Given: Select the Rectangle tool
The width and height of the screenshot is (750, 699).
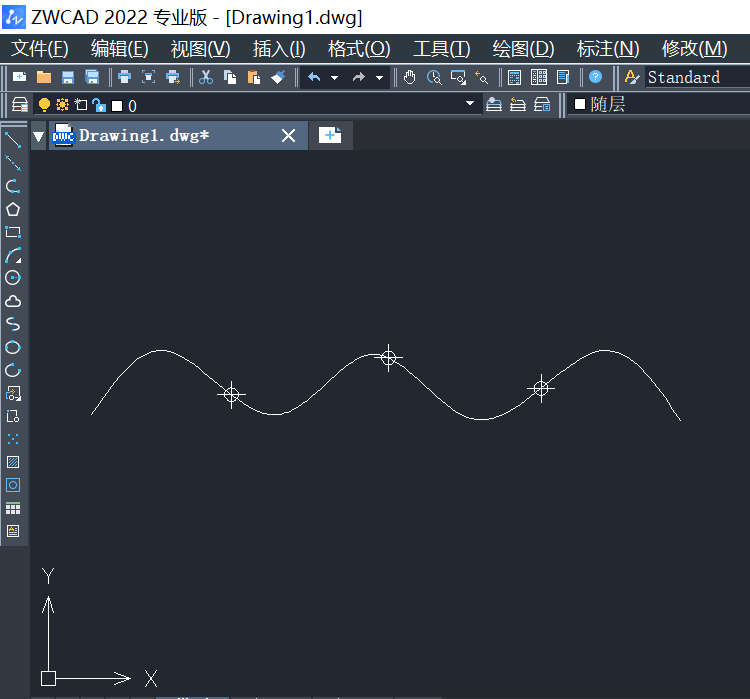Looking at the screenshot, I should pos(13,232).
